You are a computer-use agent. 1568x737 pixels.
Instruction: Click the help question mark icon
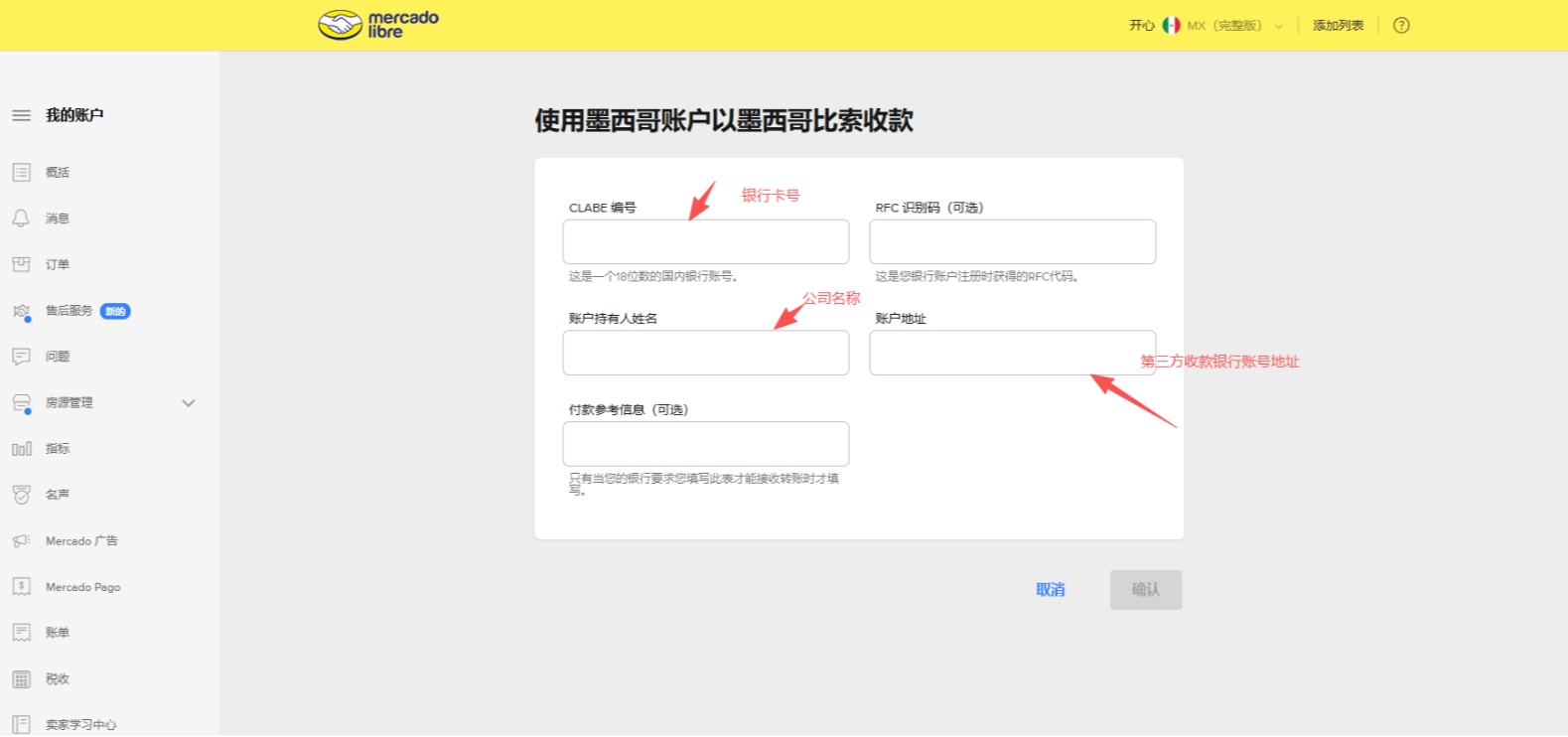(x=1401, y=26)
